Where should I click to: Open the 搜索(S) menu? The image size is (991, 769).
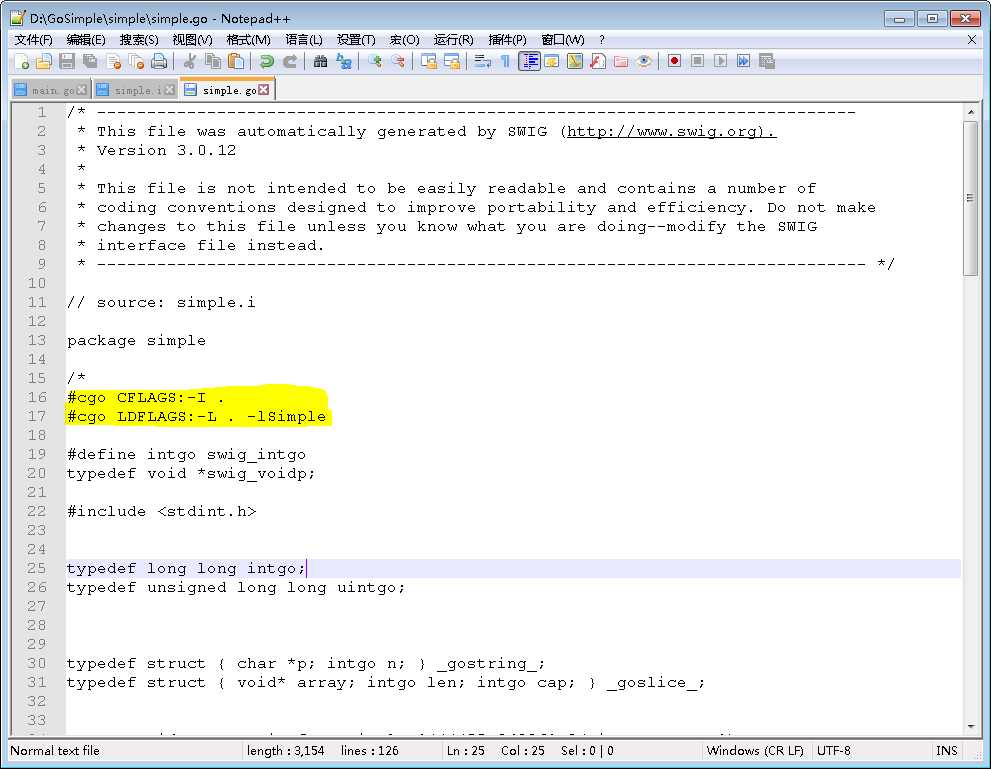139,40
